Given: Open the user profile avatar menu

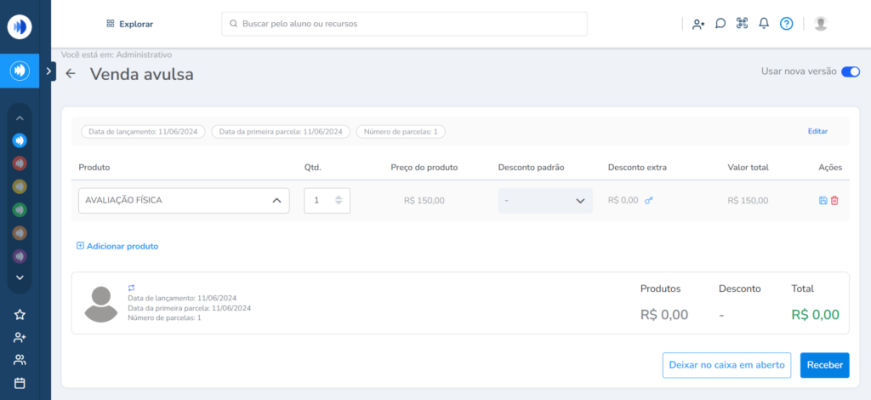Looking at the screenshot, I should click(821, 23).
